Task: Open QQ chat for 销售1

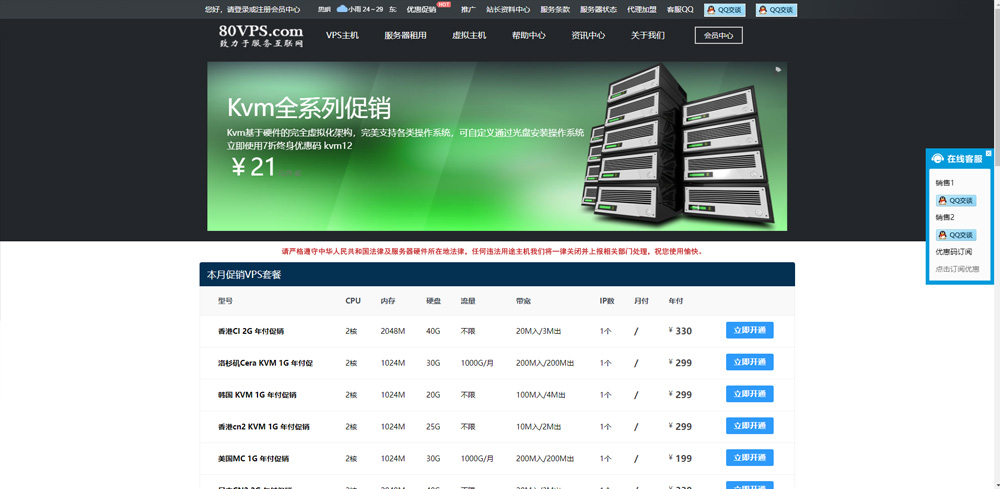Action: pyautogui.click(x=955, y=200)
